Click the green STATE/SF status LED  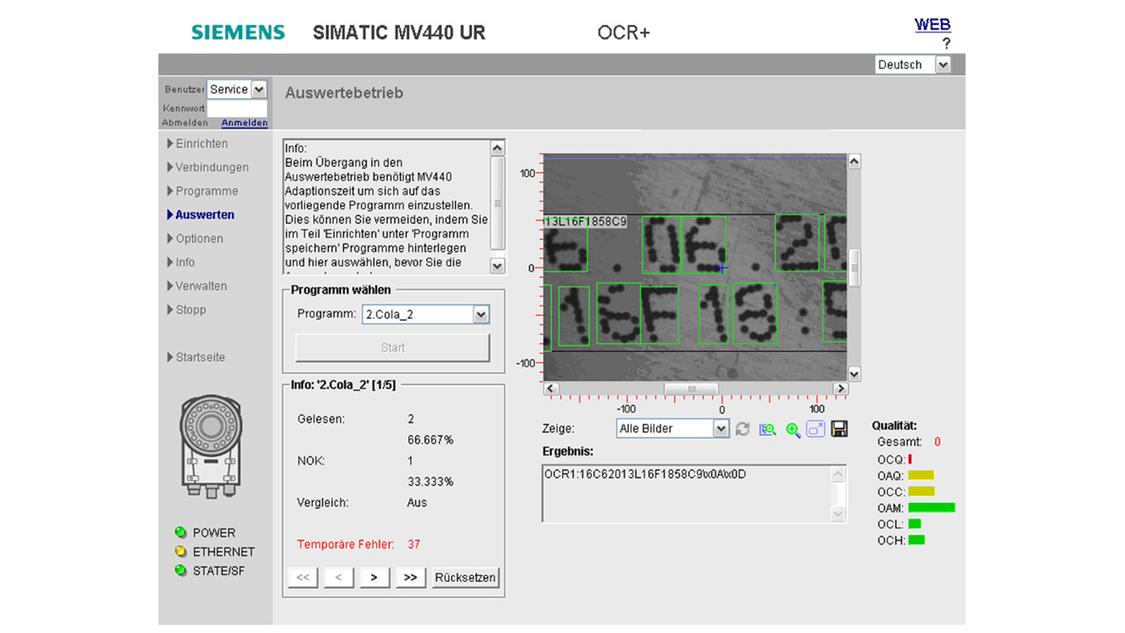(180, 571)
